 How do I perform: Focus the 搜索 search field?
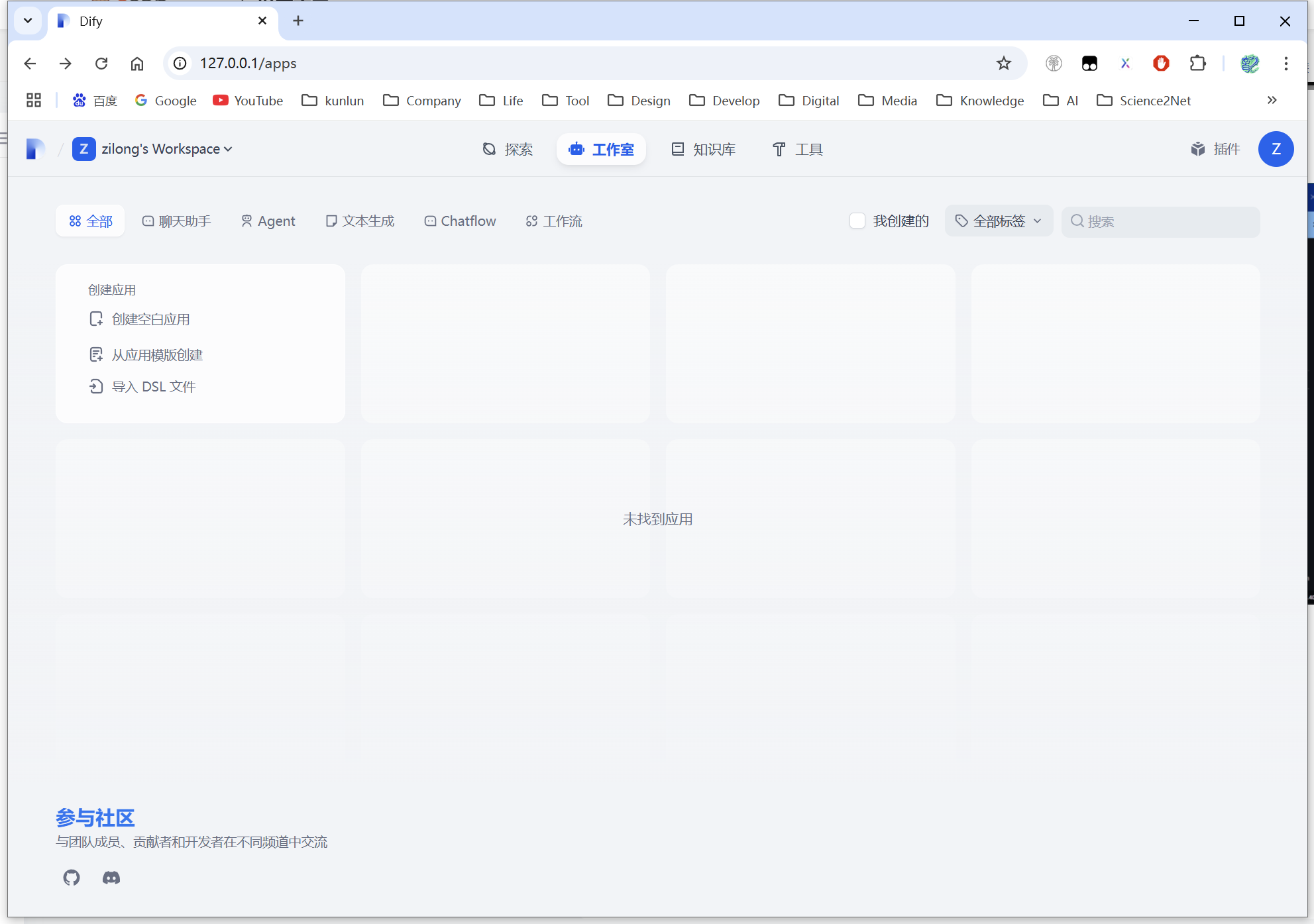pyautogui.click(x=1170, y=222)
